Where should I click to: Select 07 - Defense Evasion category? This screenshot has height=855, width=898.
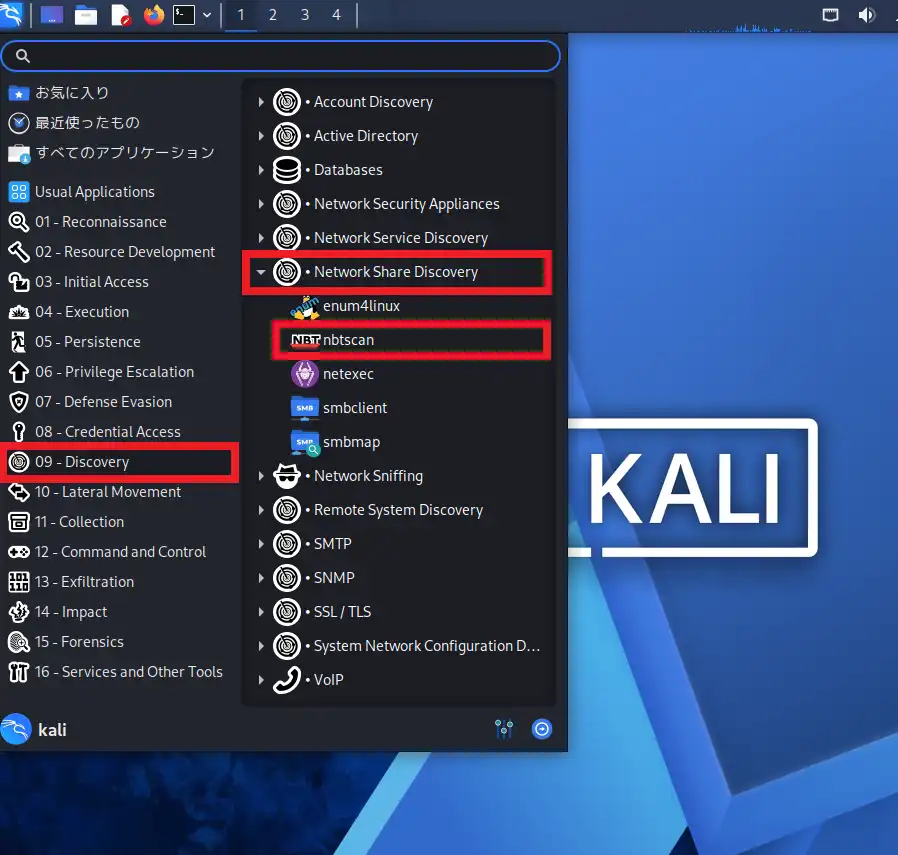pyautogui.click(x=120, y=401)
